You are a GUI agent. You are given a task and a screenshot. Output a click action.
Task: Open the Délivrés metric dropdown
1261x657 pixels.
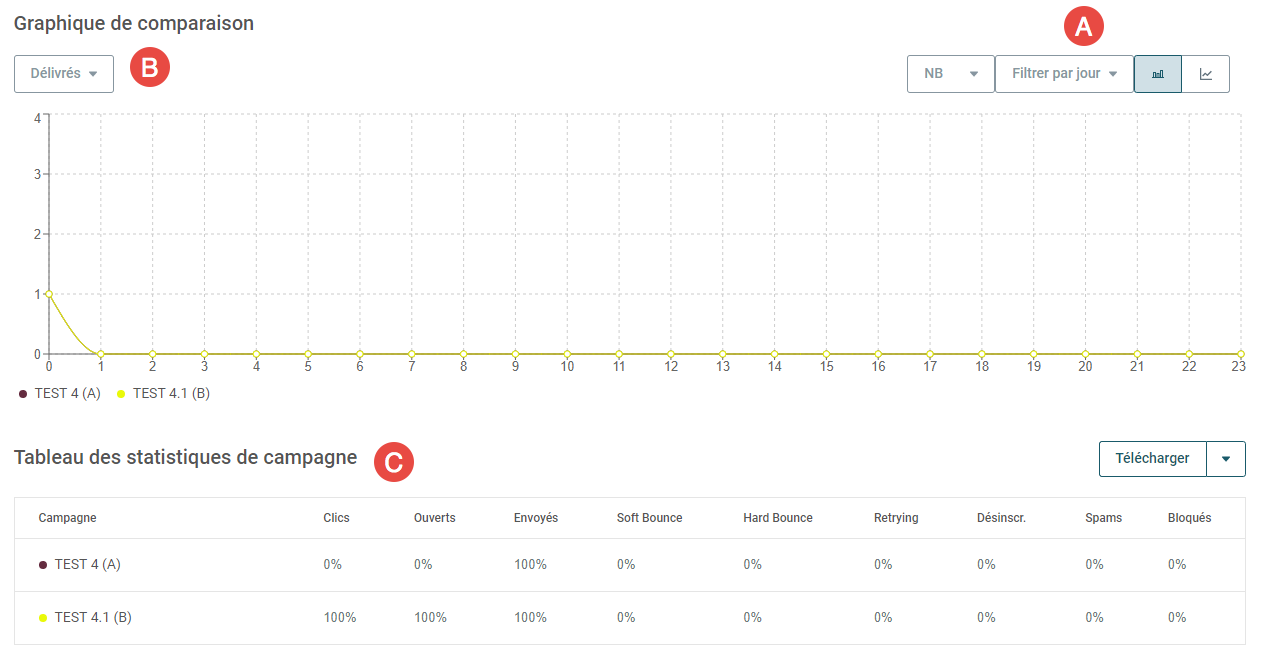click(64, 74)
